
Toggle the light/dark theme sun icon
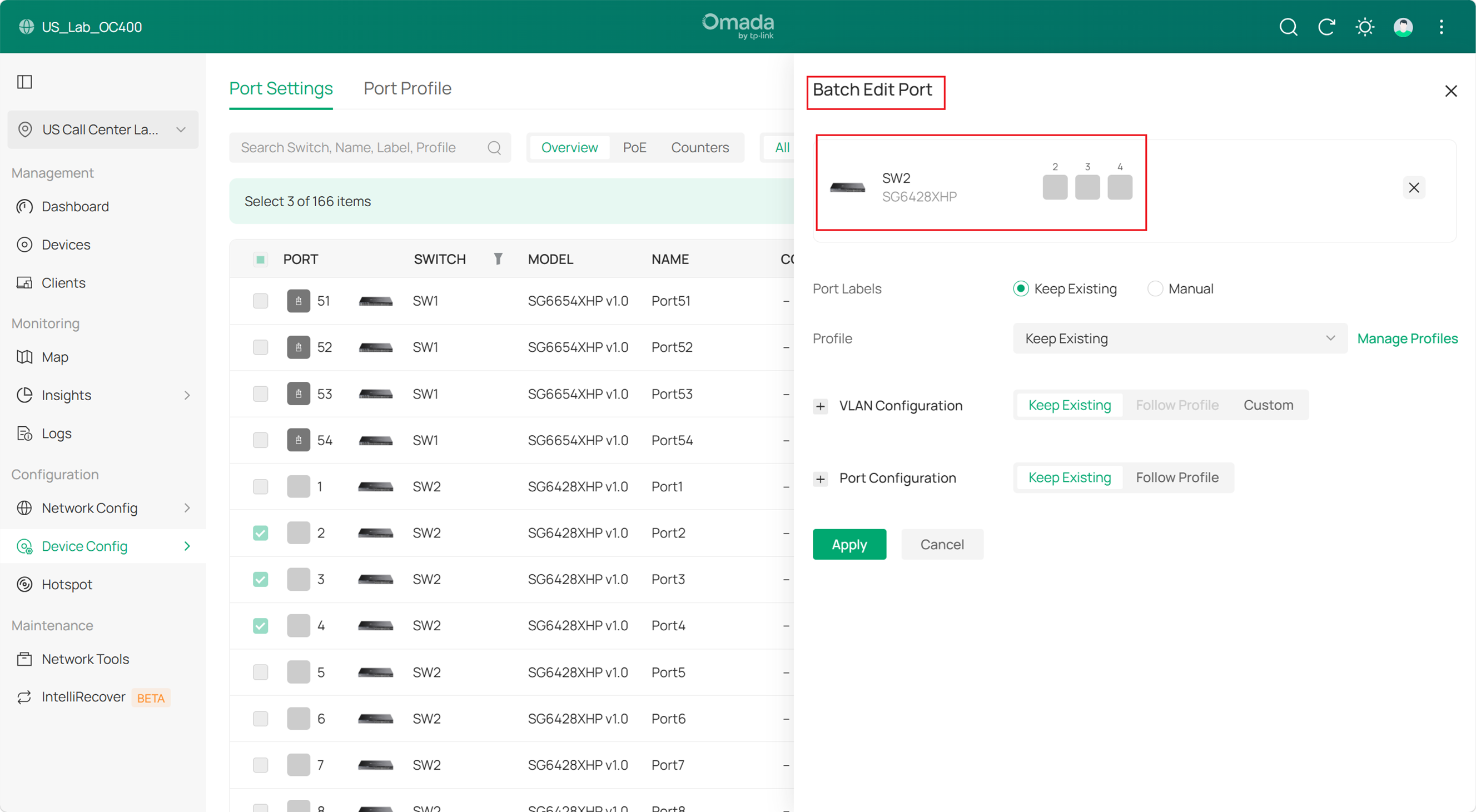point(1365,27)
